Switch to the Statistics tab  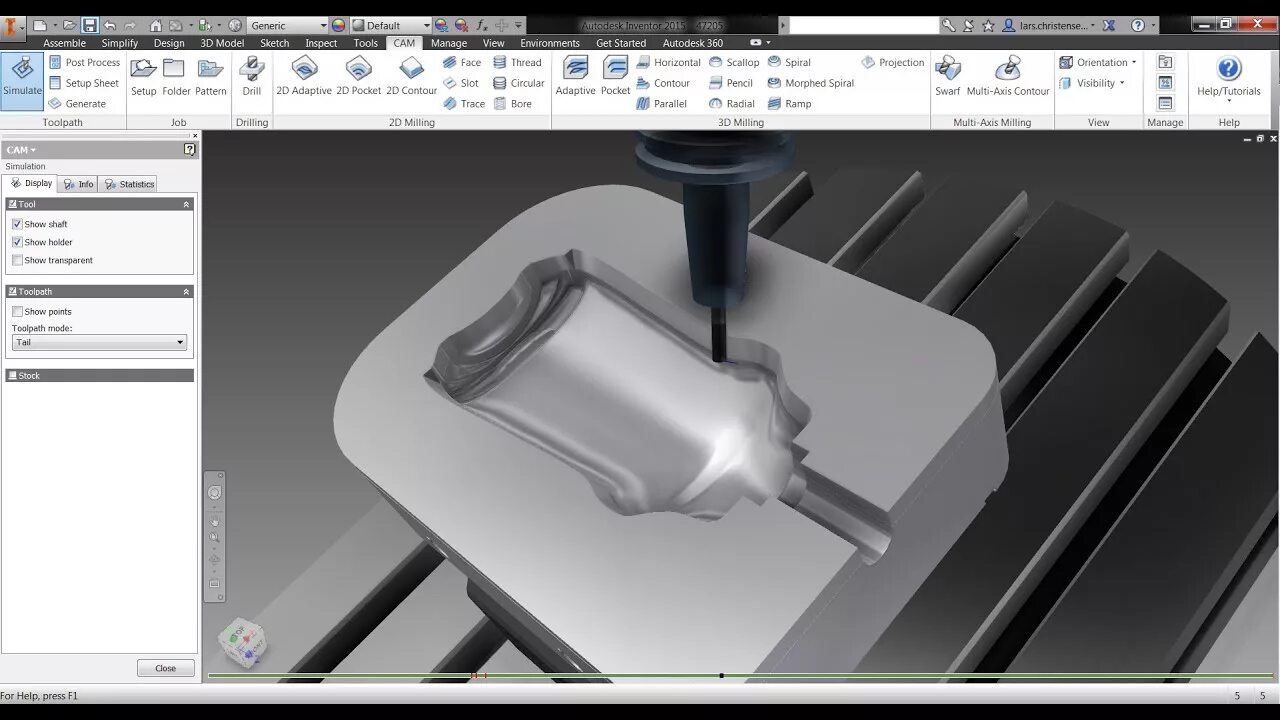coord(129,184)
